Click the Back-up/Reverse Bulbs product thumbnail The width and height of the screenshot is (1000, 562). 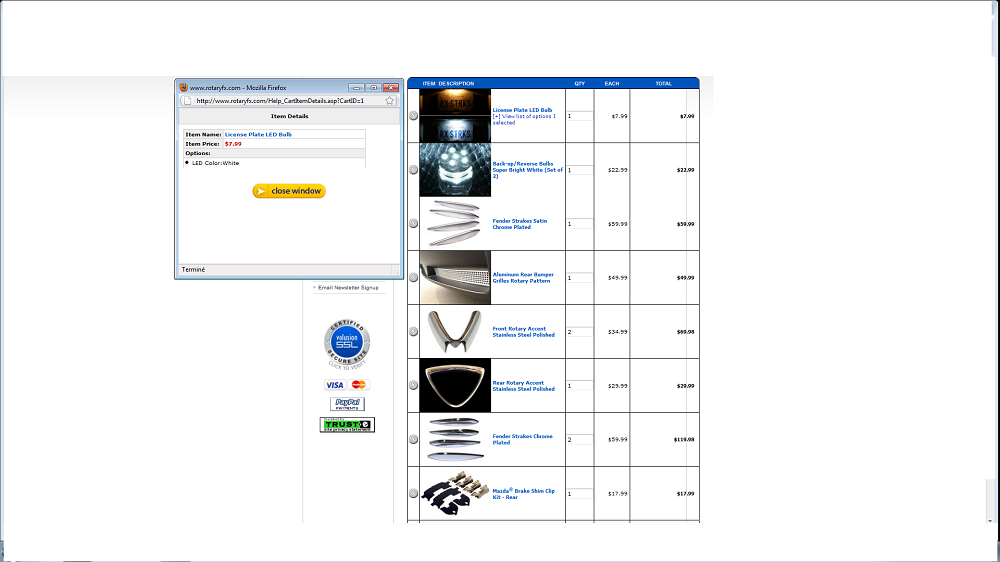pyautogui.click(x=455, y=169)
